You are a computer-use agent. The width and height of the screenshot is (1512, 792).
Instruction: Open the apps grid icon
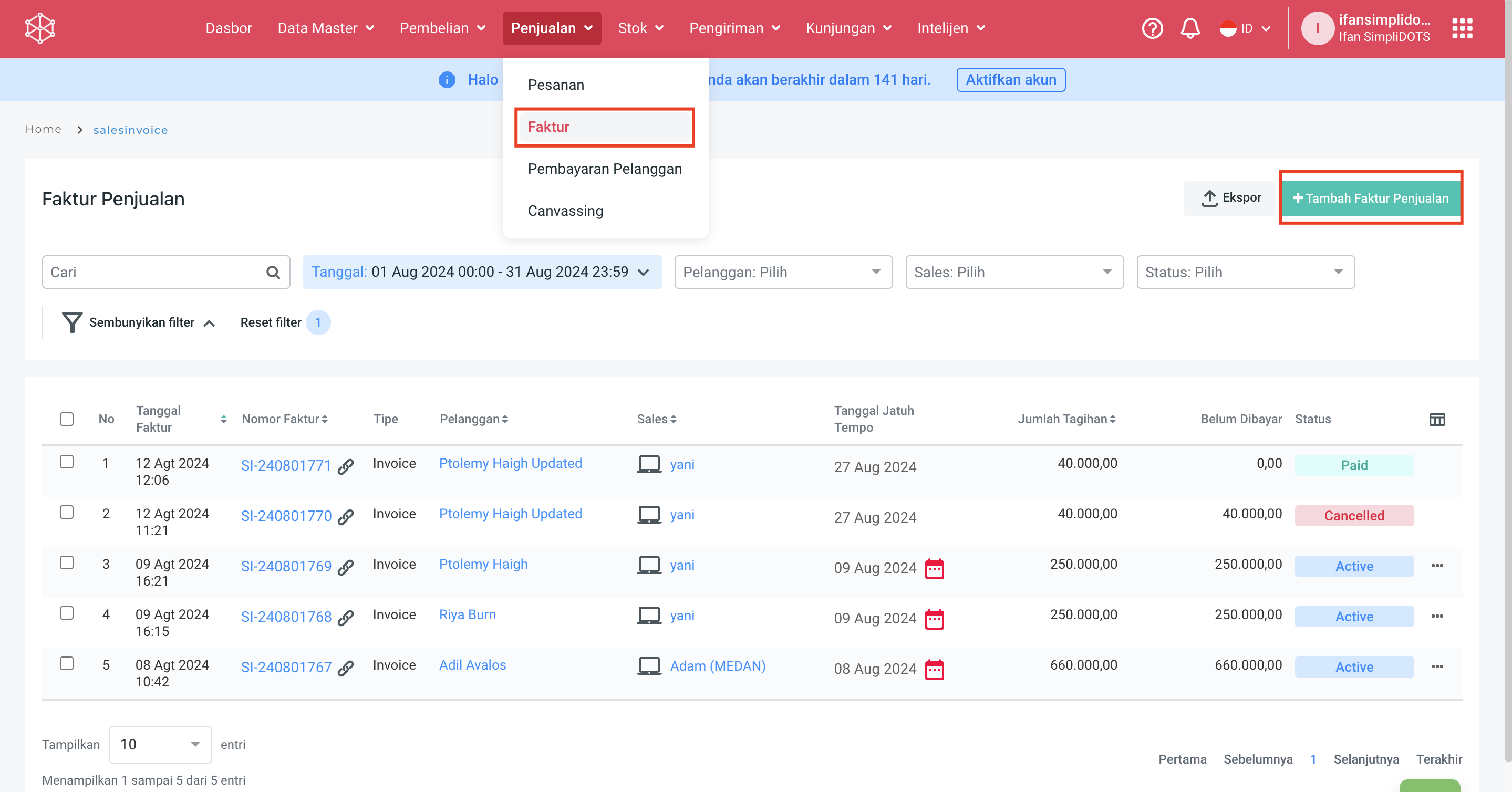click(1462, 28)
